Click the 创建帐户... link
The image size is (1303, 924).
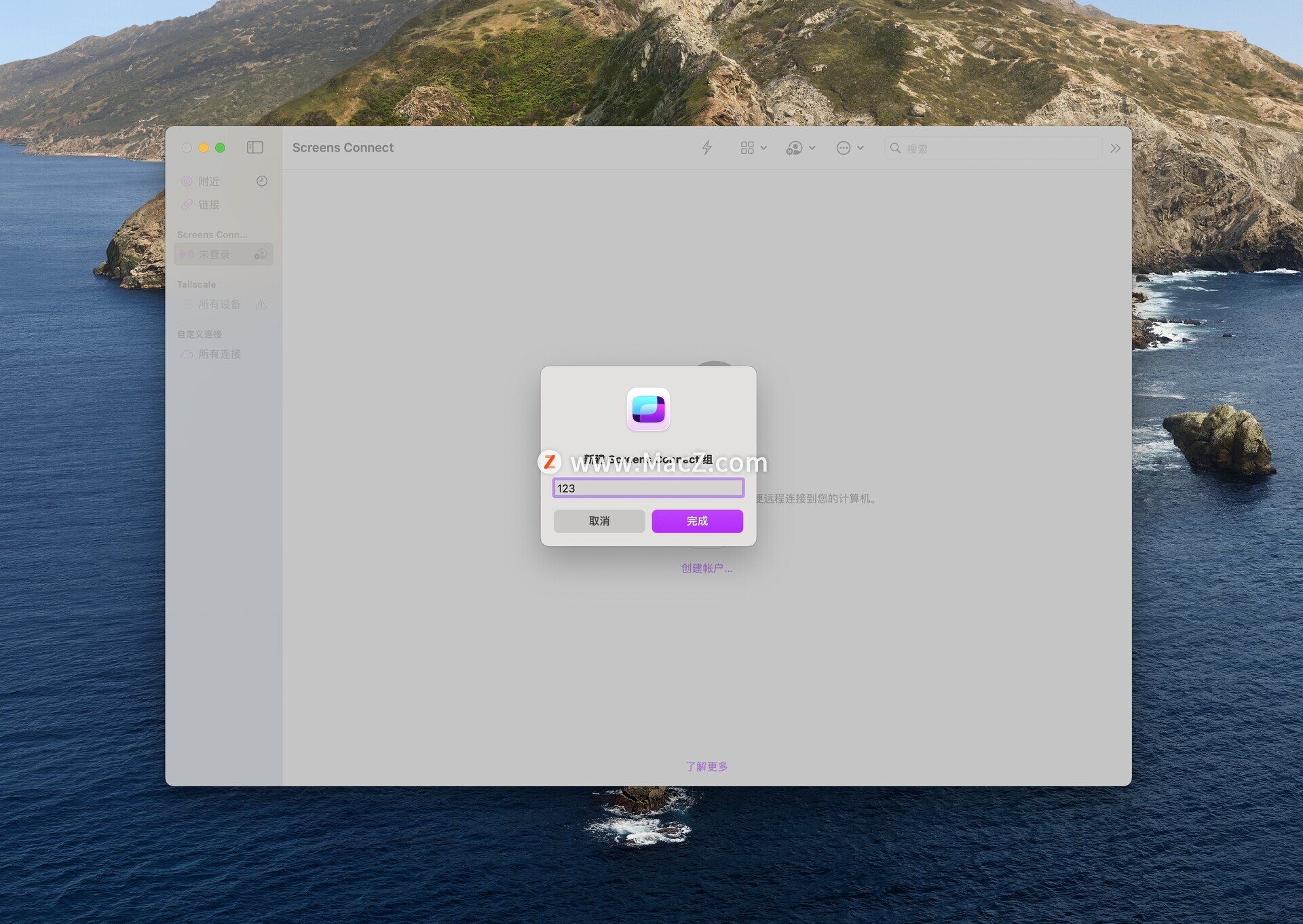[706, 568]
